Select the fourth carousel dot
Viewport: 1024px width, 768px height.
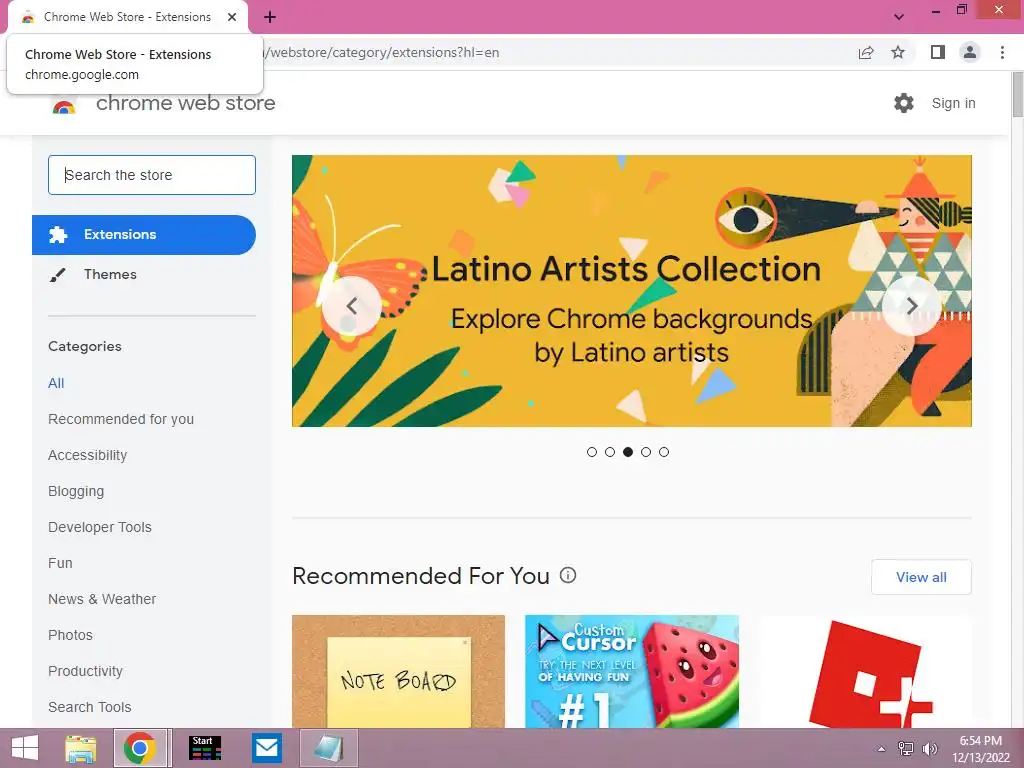tap(646, 452)
